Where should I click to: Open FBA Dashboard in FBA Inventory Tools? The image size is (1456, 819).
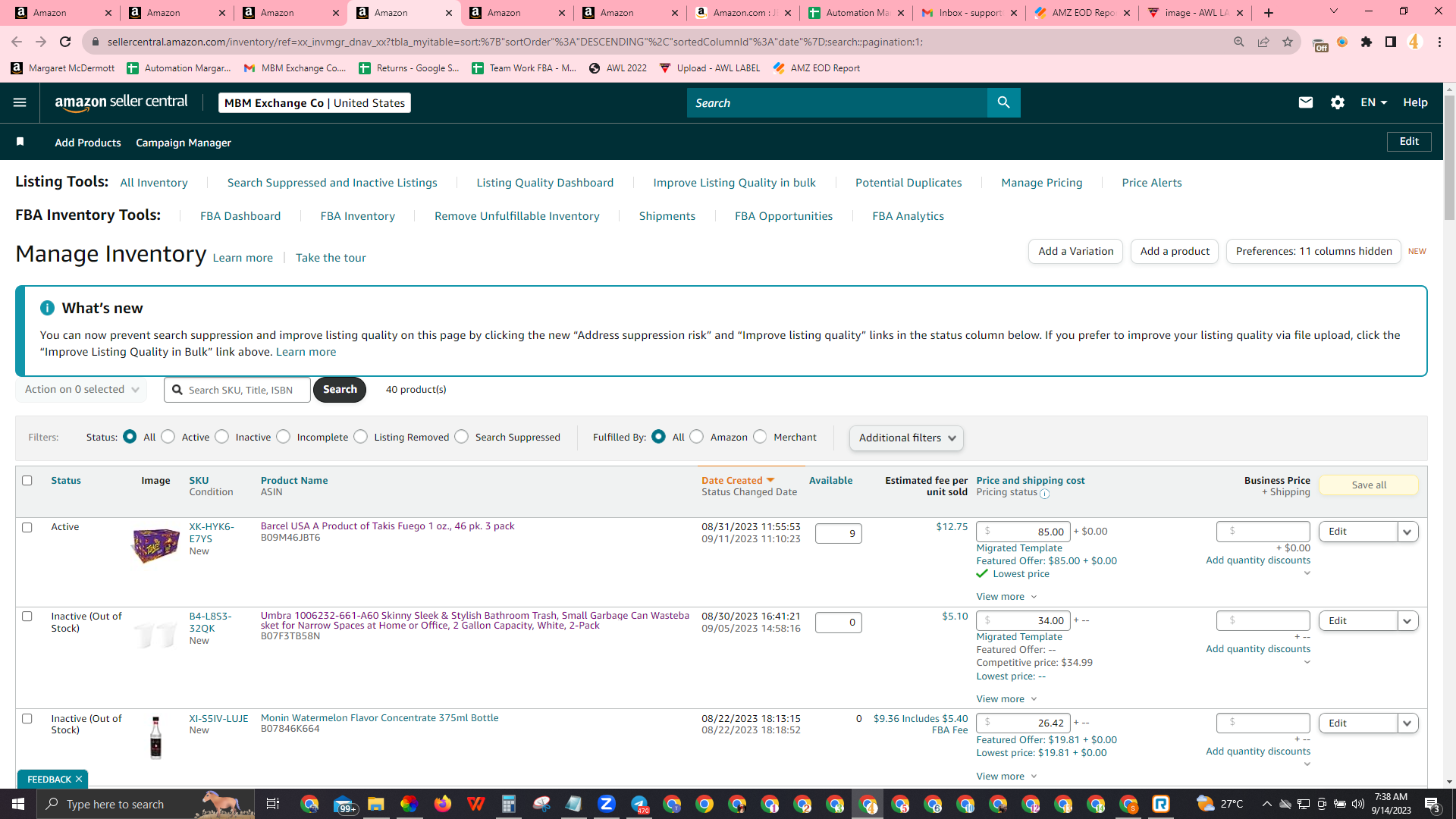click(x=240, y=216)
